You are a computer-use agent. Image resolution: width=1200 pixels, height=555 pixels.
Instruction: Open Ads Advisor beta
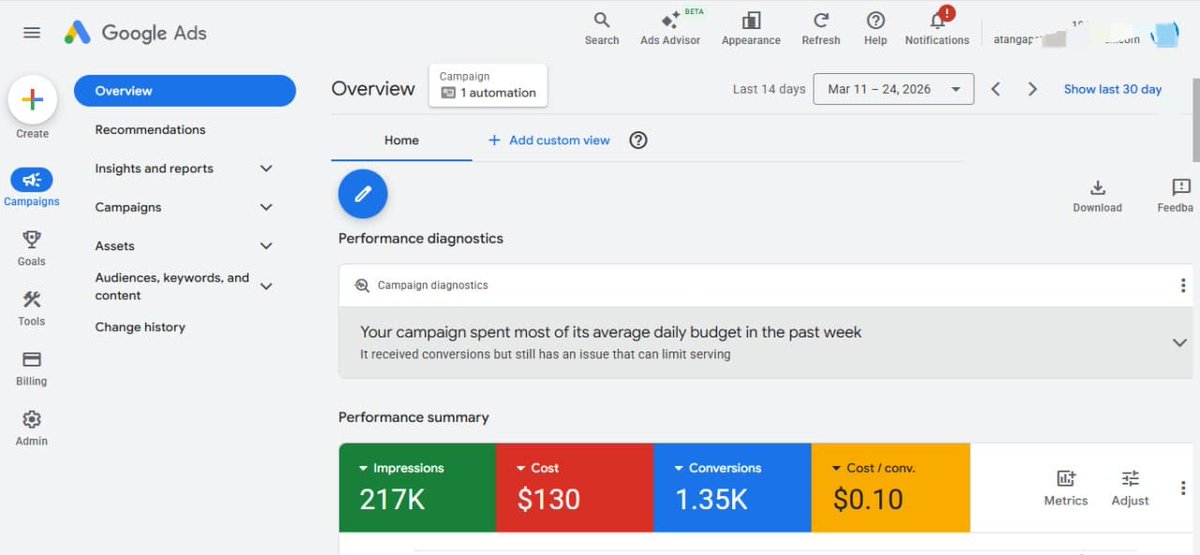670,28
